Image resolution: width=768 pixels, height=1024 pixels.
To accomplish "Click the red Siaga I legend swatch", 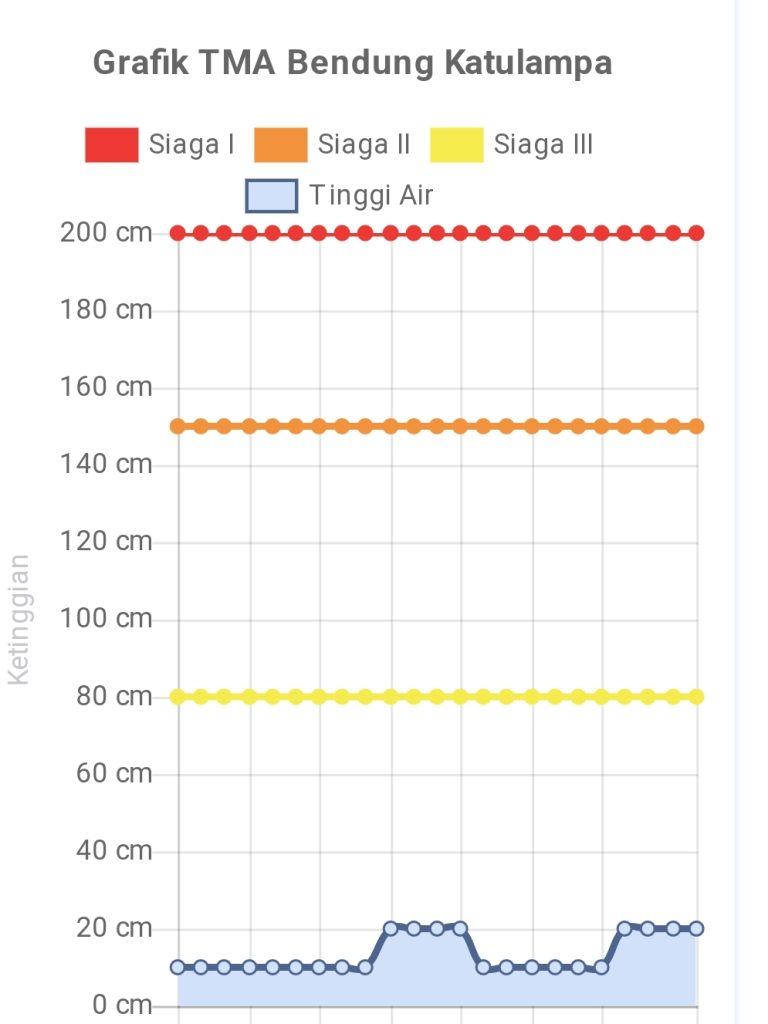I will coord(111,145).
